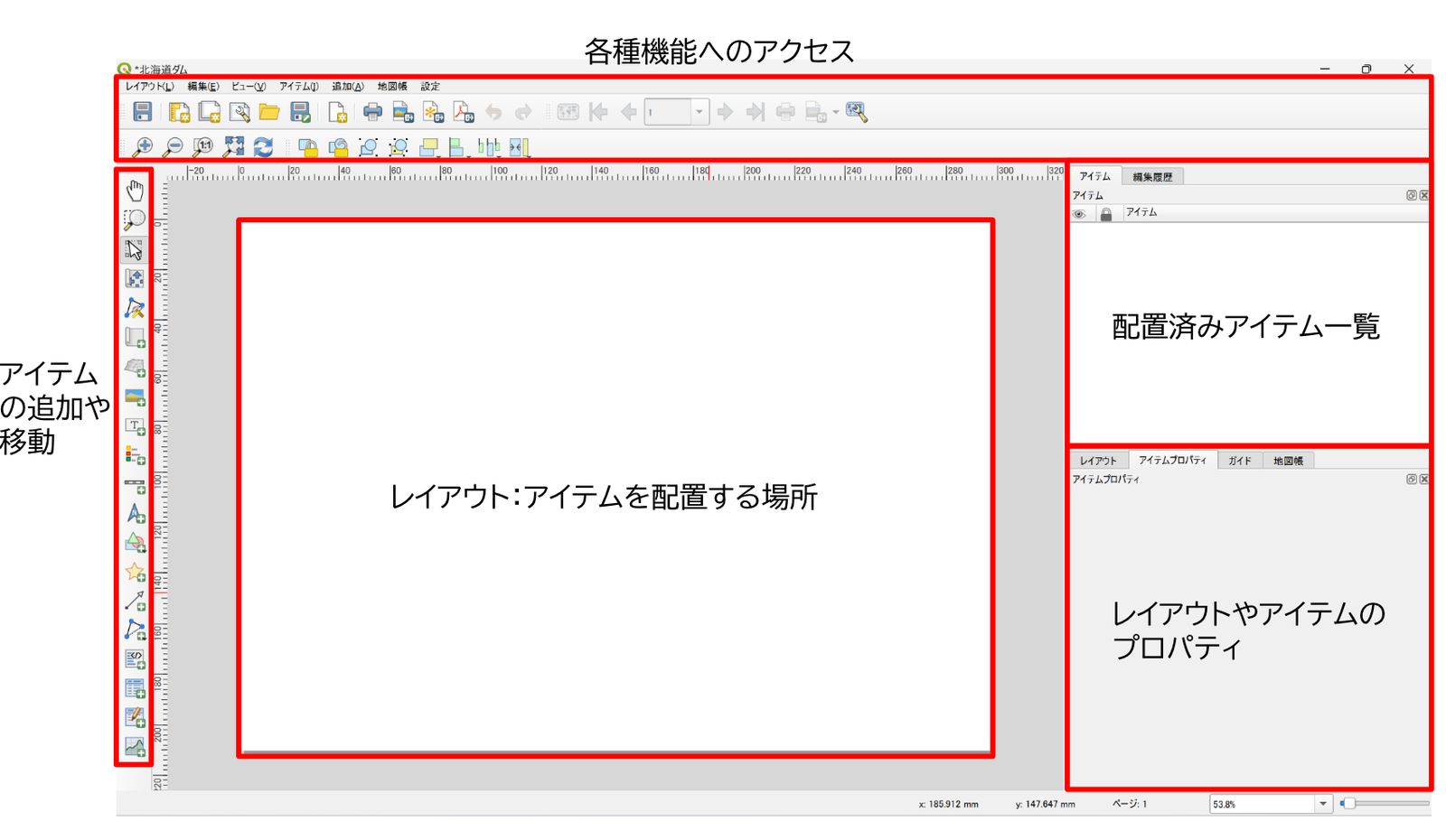Save the layout project with the floppy icon

pos(142,112)
